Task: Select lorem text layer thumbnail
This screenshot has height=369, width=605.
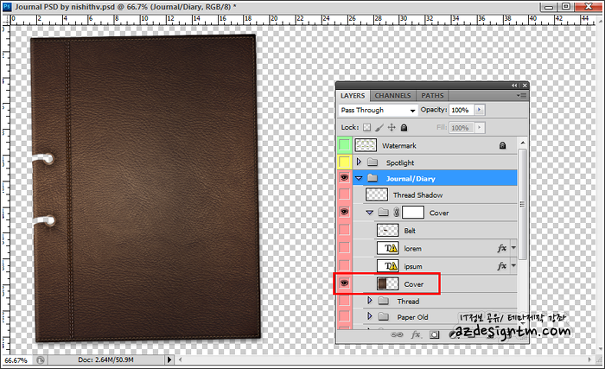Action: [387, 248]
